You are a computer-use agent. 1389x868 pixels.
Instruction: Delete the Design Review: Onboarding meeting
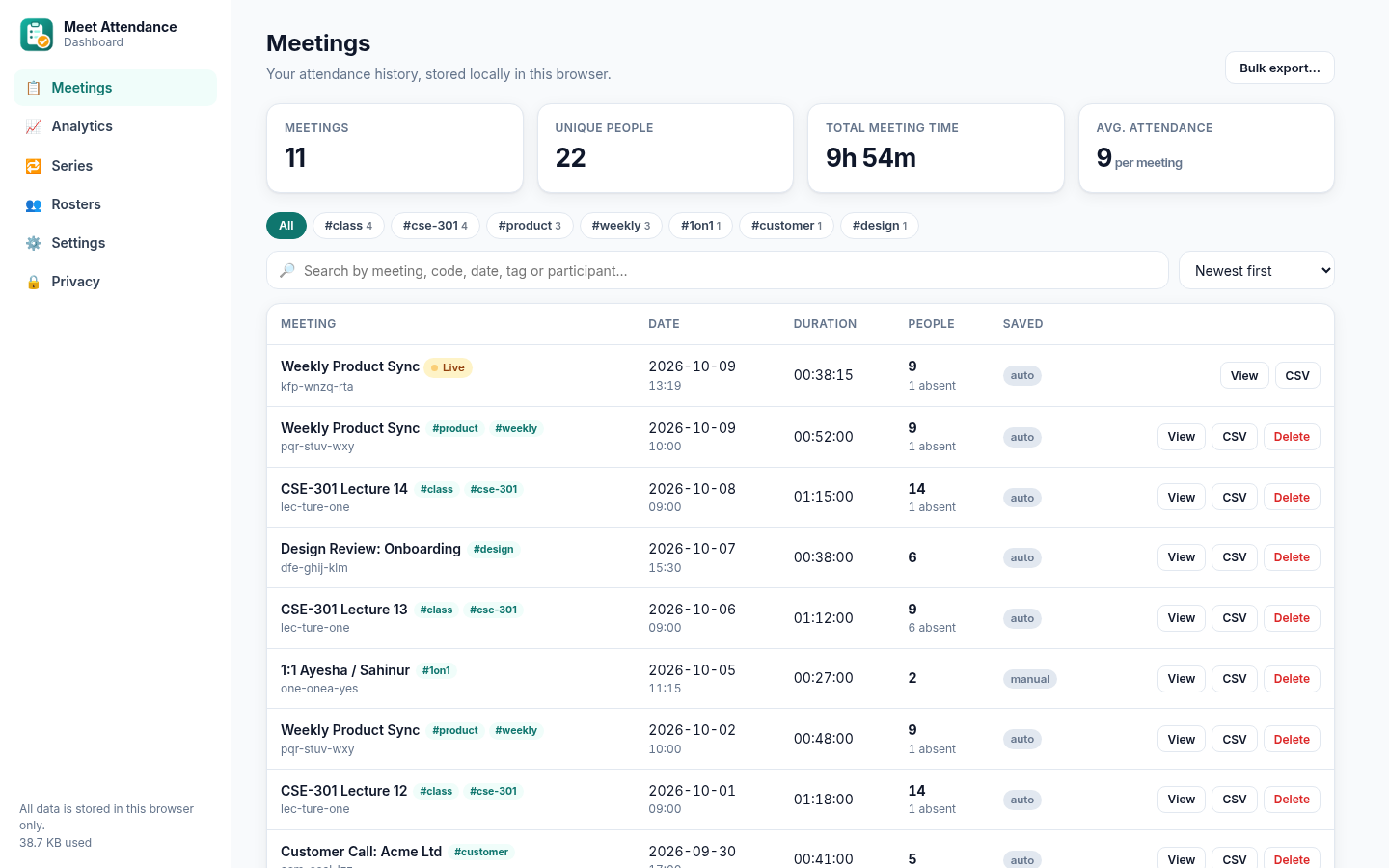(x=1292, y=557)
